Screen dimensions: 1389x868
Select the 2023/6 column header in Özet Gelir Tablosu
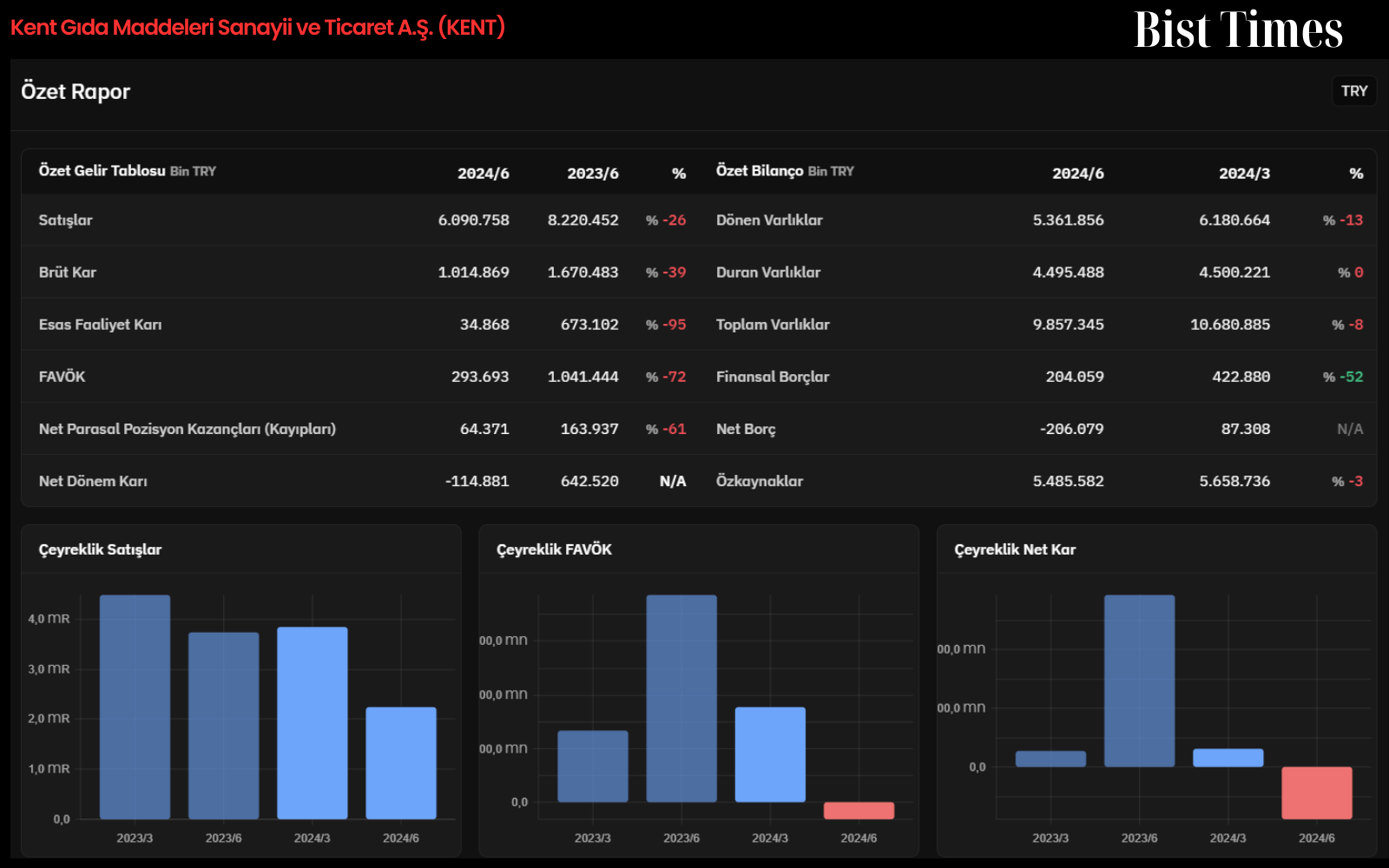tap(593, 174)
